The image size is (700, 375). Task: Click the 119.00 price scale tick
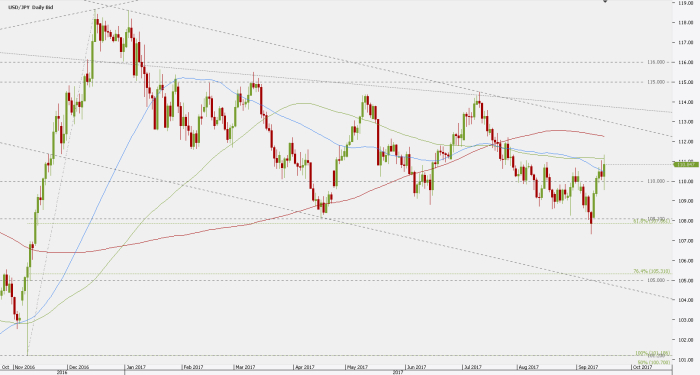pyautogui.click(x=686, y=3)
